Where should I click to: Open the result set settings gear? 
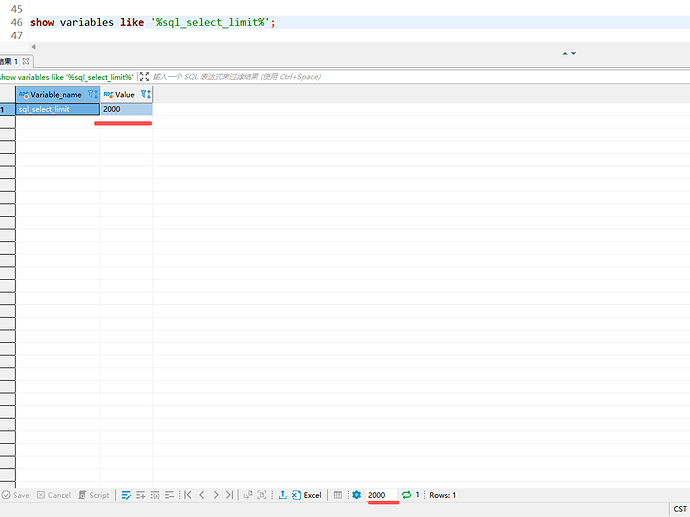click(x=356, y=495)
